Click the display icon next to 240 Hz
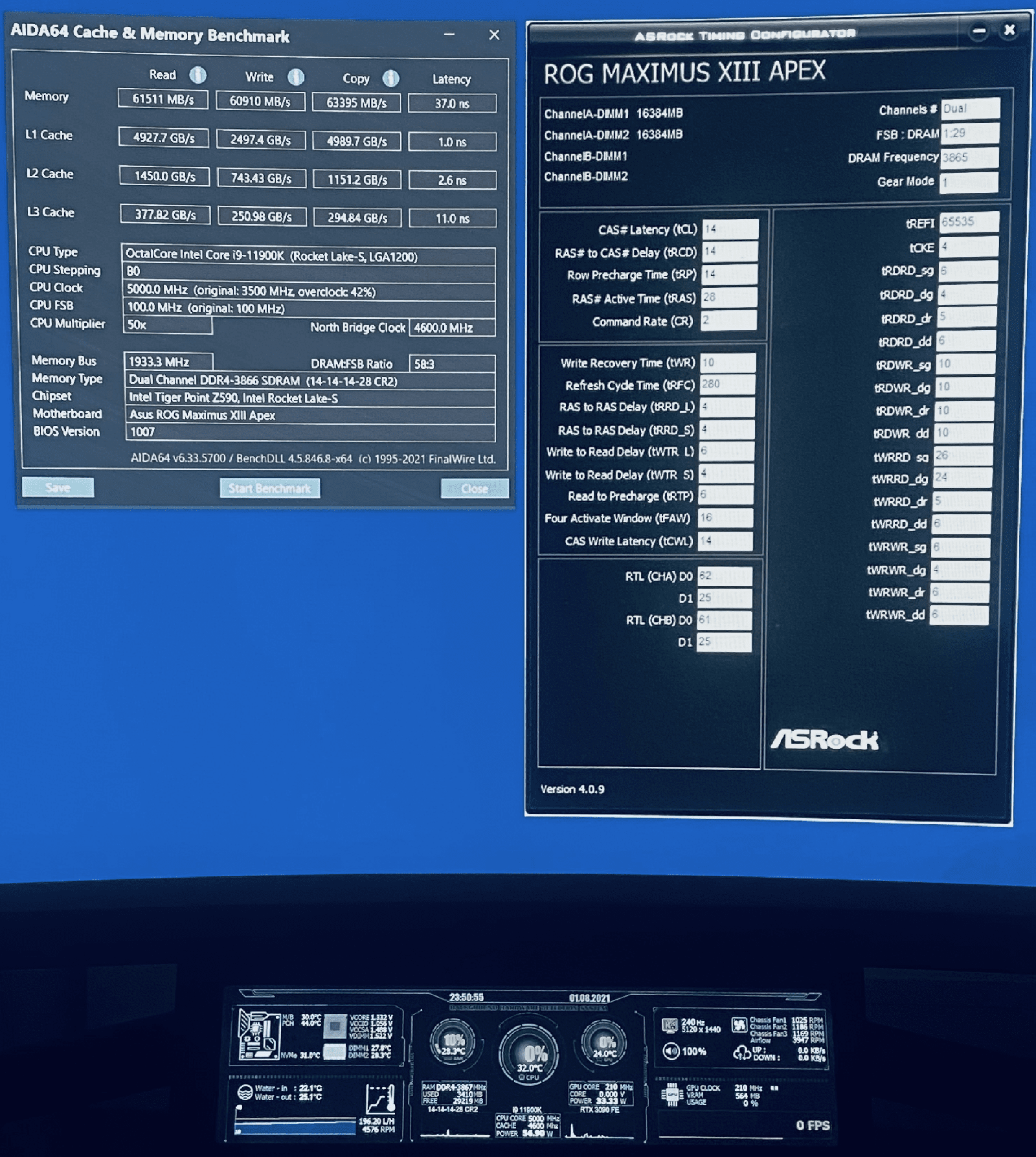 click(x=670, y=1026)
